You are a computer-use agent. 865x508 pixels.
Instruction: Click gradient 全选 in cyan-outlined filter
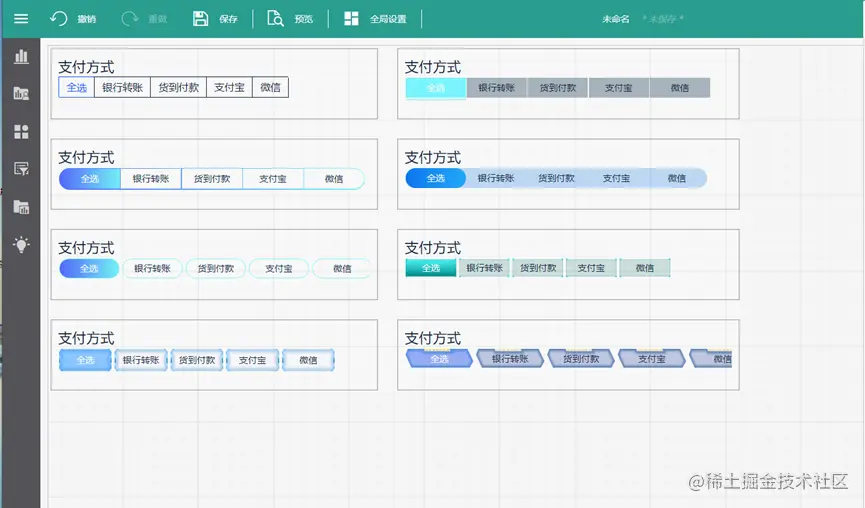click(x=90, y=179)
